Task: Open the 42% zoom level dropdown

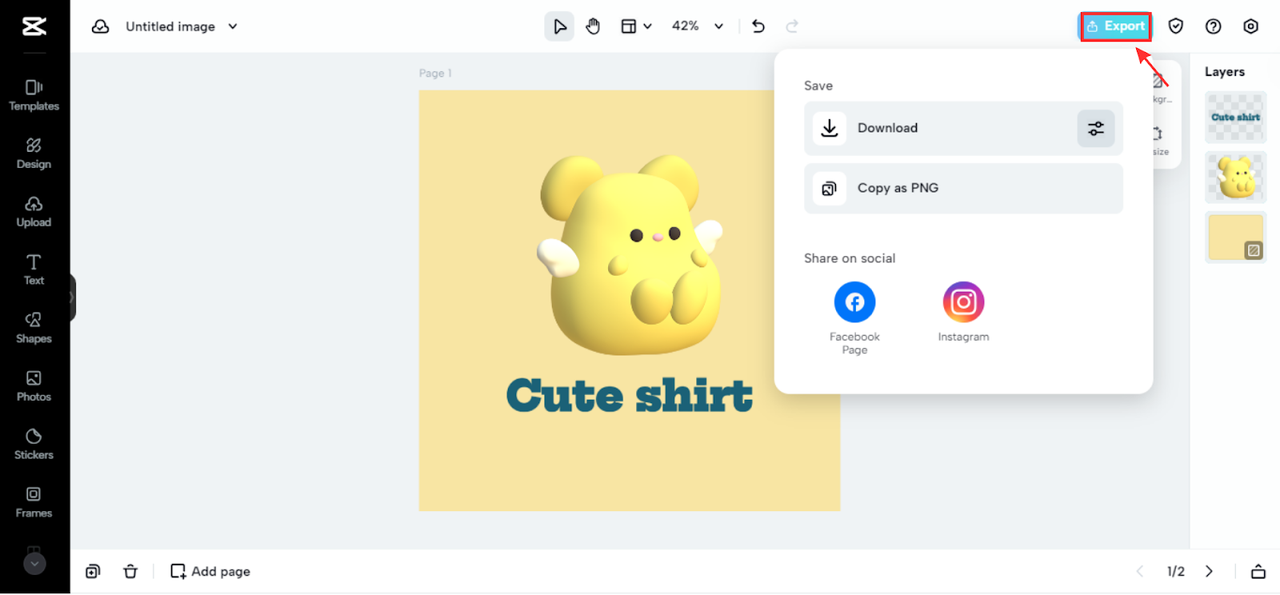Action: [697, 26]
